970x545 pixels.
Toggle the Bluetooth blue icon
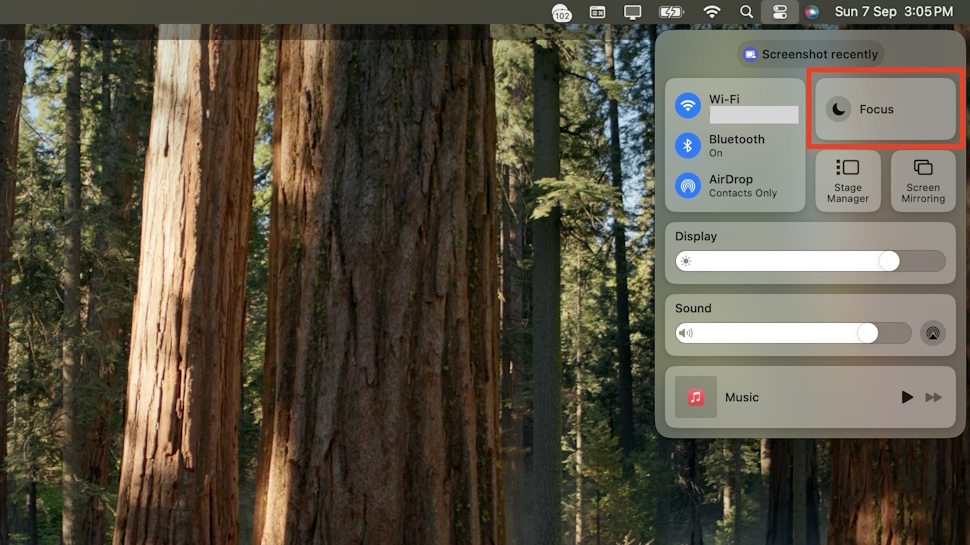687,145
